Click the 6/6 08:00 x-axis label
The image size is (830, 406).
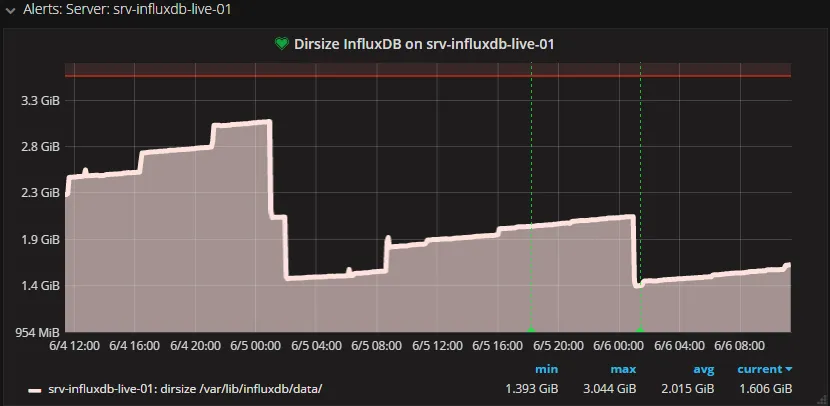pos(739,346)
